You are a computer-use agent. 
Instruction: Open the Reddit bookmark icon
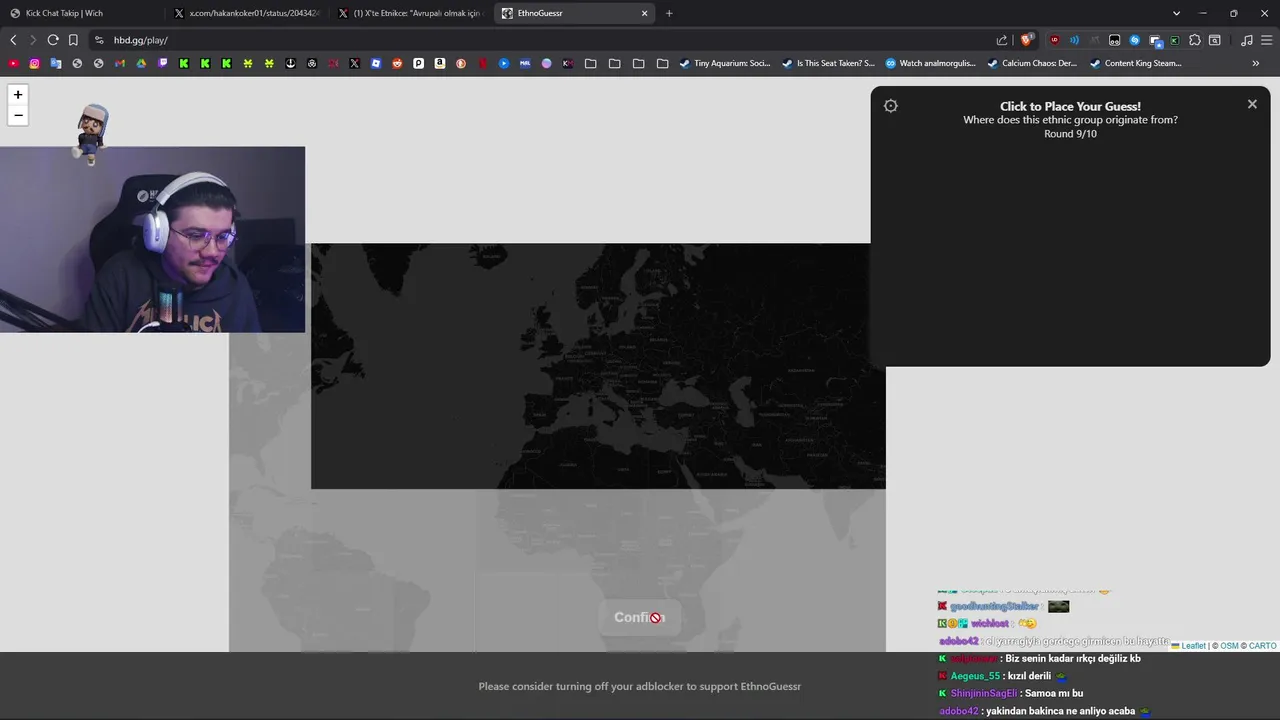(397, 63)
